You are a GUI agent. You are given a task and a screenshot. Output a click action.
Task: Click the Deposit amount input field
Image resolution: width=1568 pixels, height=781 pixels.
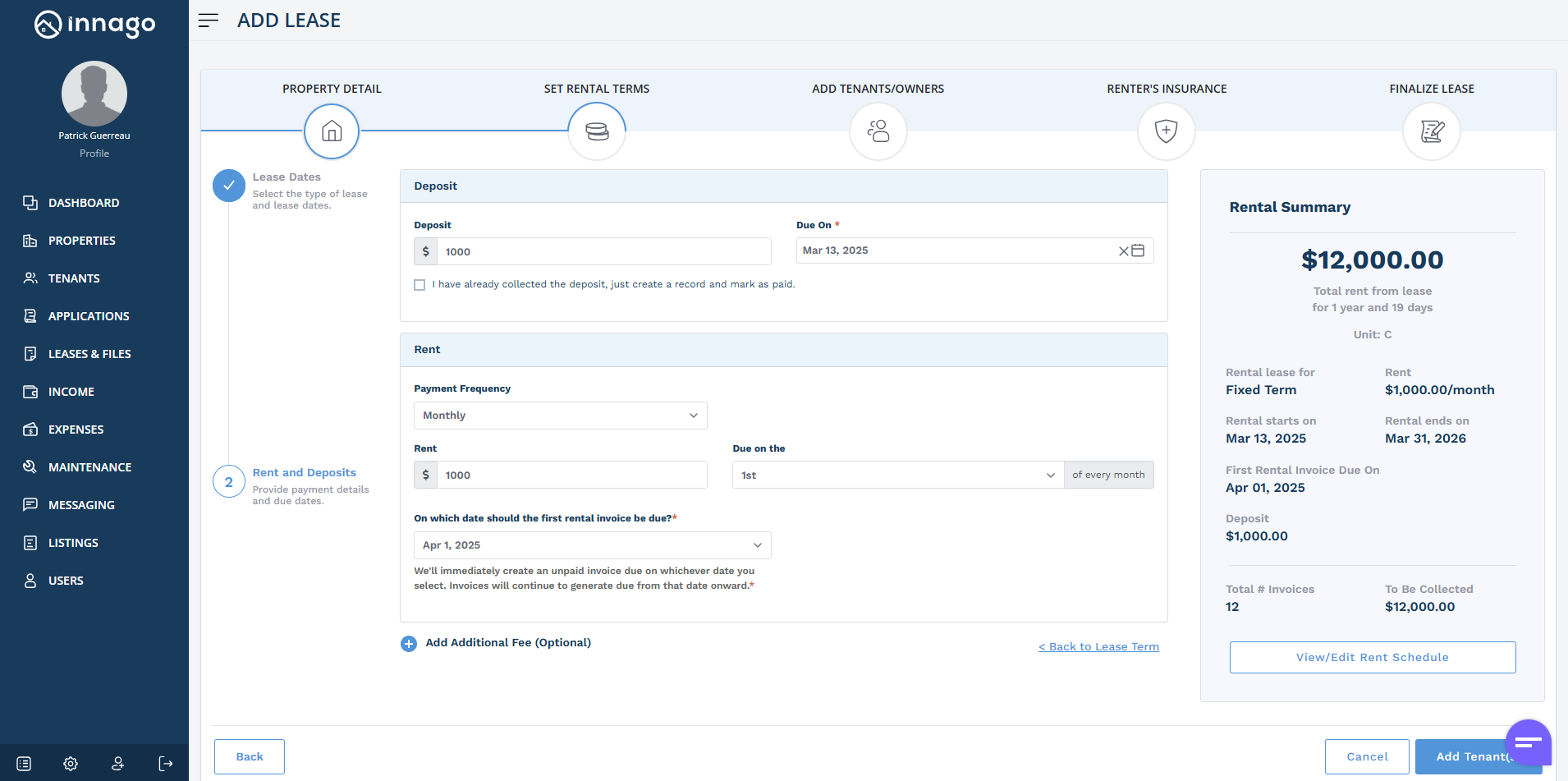click(x=603, y=252)
